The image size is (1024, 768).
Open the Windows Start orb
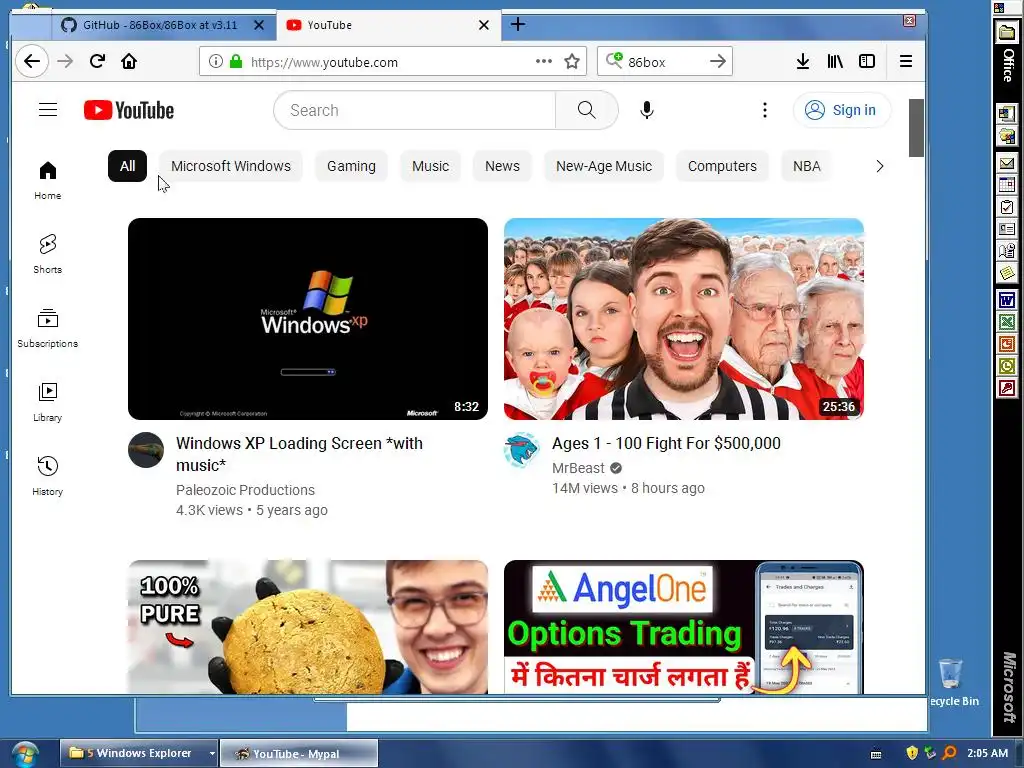click(x=24, y=754)
